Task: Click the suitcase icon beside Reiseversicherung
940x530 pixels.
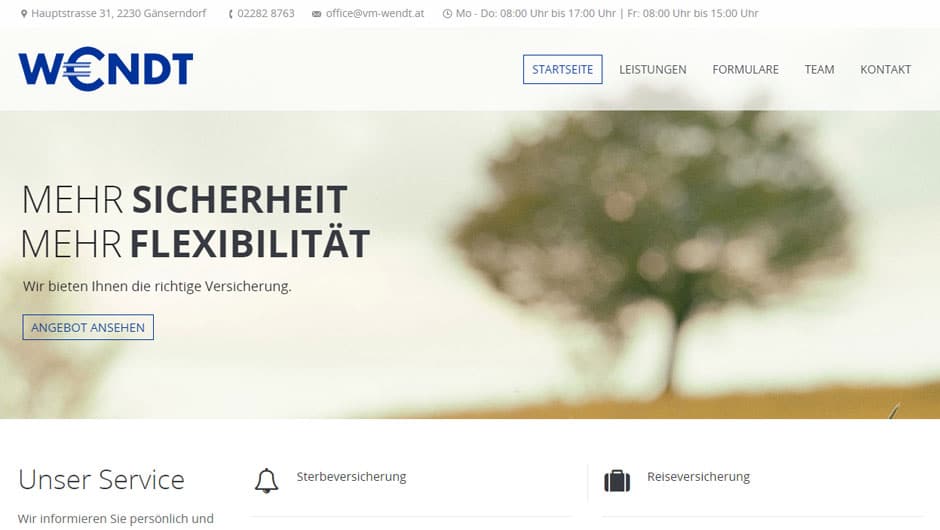Action: coord(617,480)
